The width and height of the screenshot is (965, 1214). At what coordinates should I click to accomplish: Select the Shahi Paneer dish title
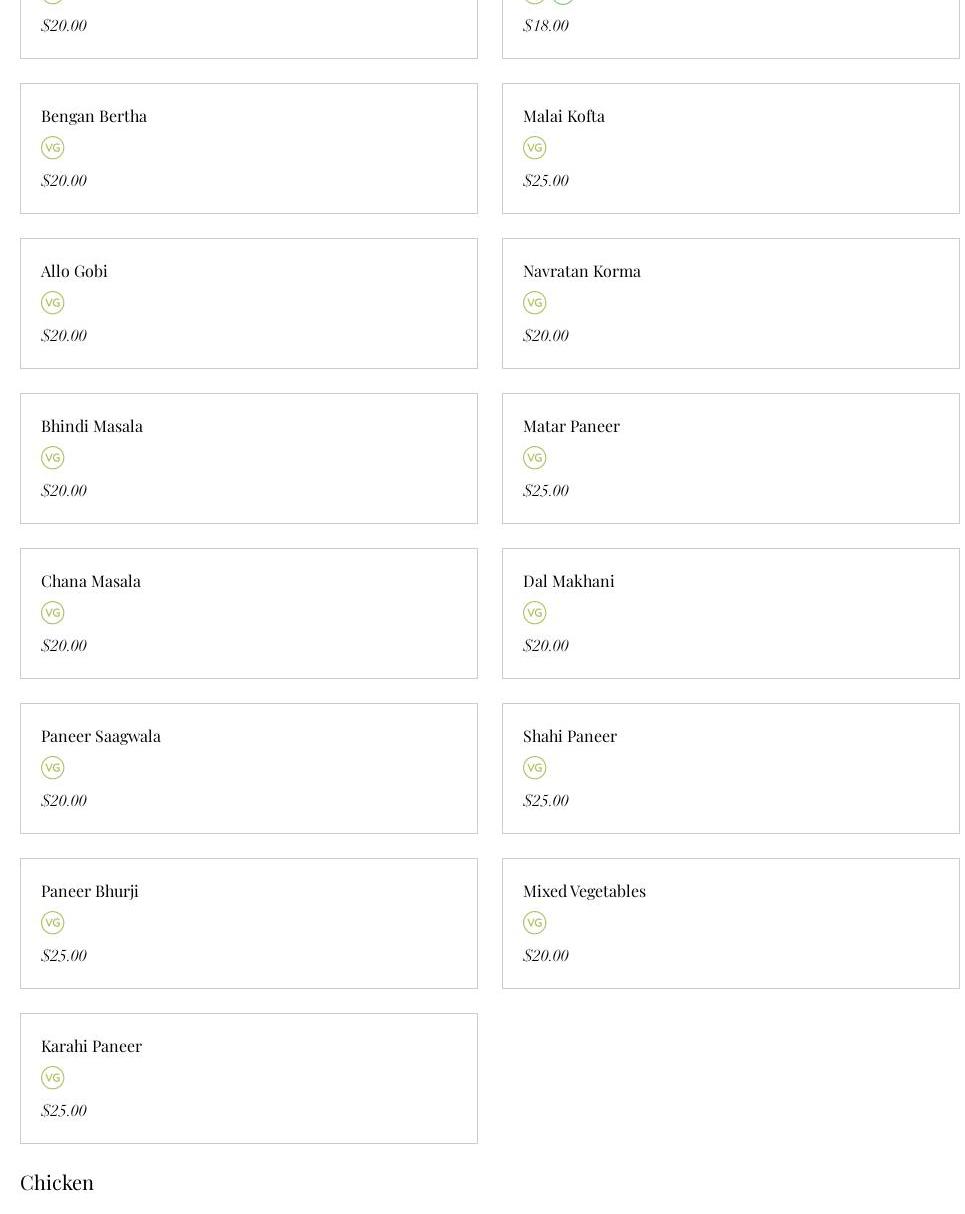[x=570, y=736]
